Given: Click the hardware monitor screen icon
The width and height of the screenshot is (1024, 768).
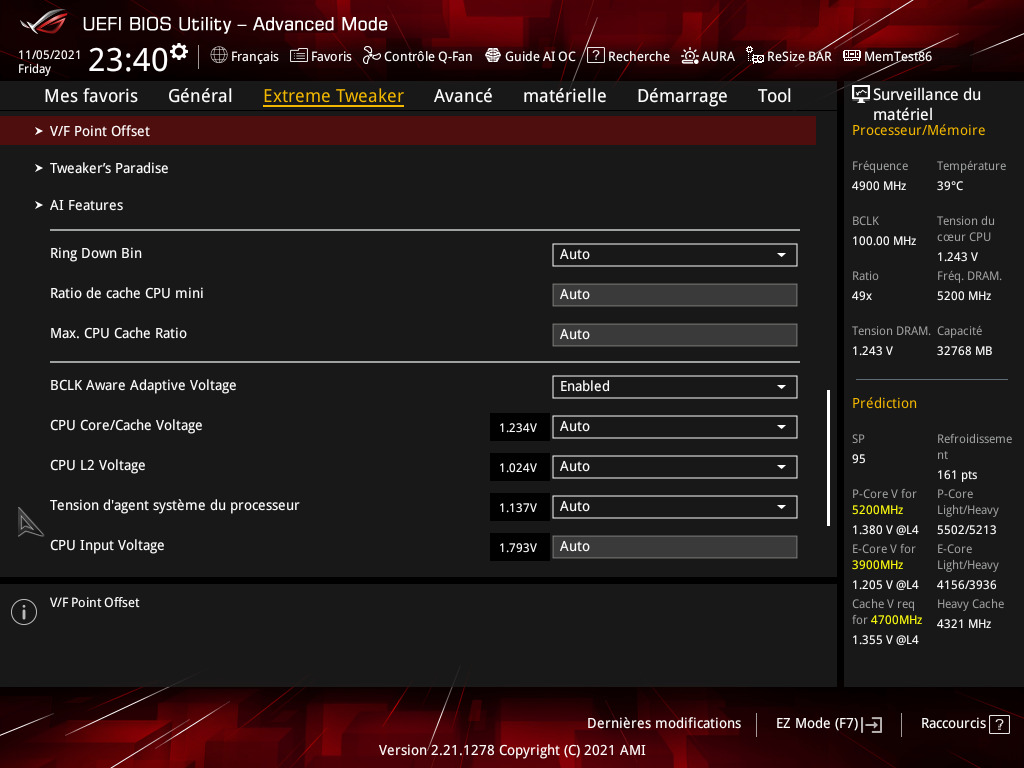Looking at the screenshot, I should (x=861, y=94).
